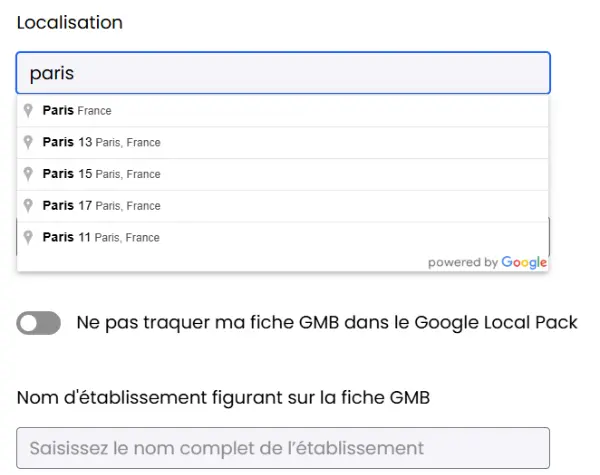Click the grey 'France' text of the first suggestion
Image resolution: width=600 pixels, height=475 pixels.
(94, 111)
